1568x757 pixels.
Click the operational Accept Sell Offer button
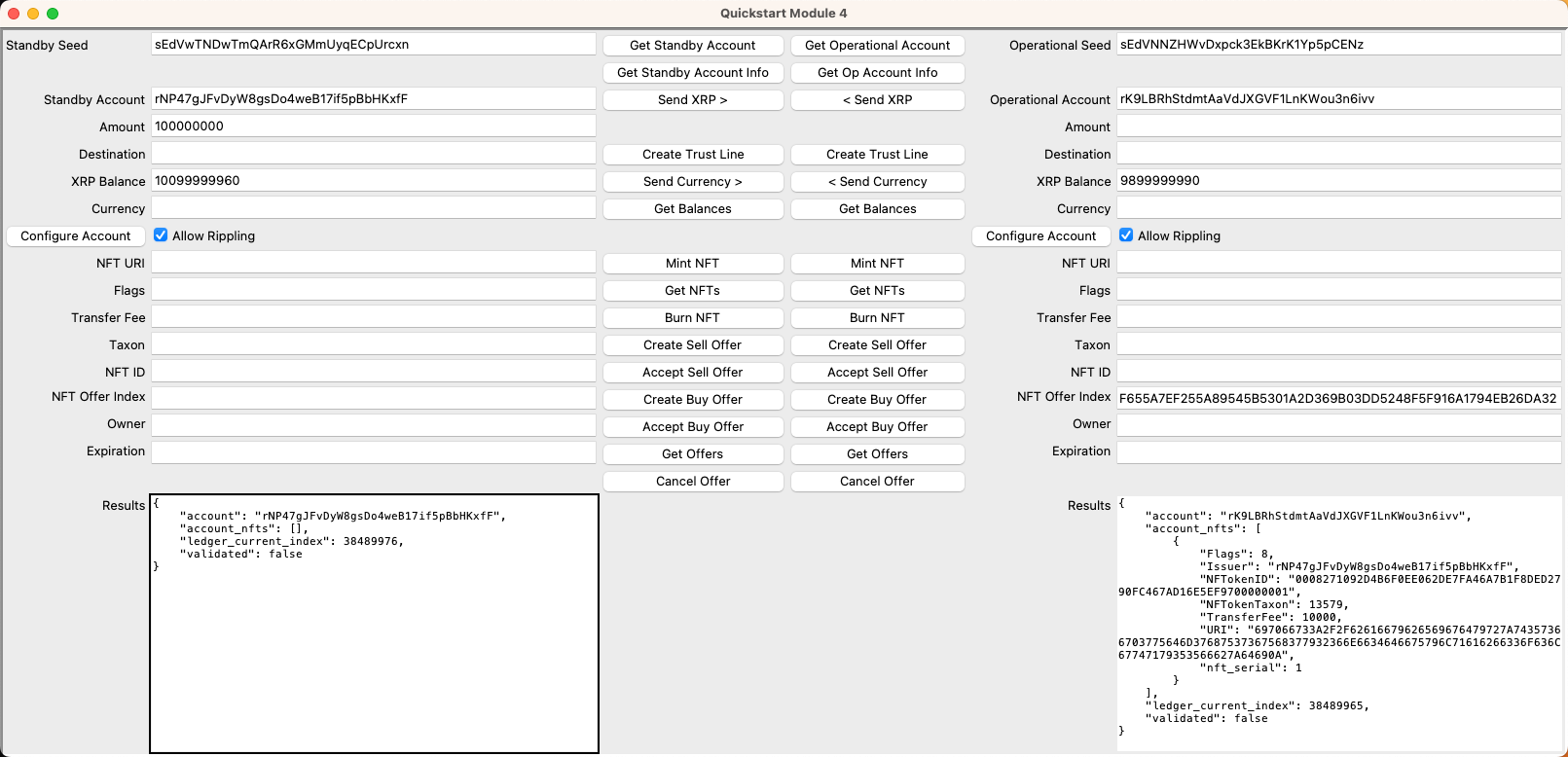coord(877,373)
